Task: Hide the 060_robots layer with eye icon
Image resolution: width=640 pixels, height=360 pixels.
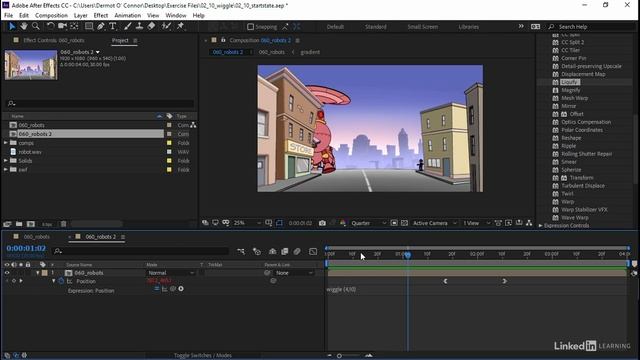Action: point(7,273)
